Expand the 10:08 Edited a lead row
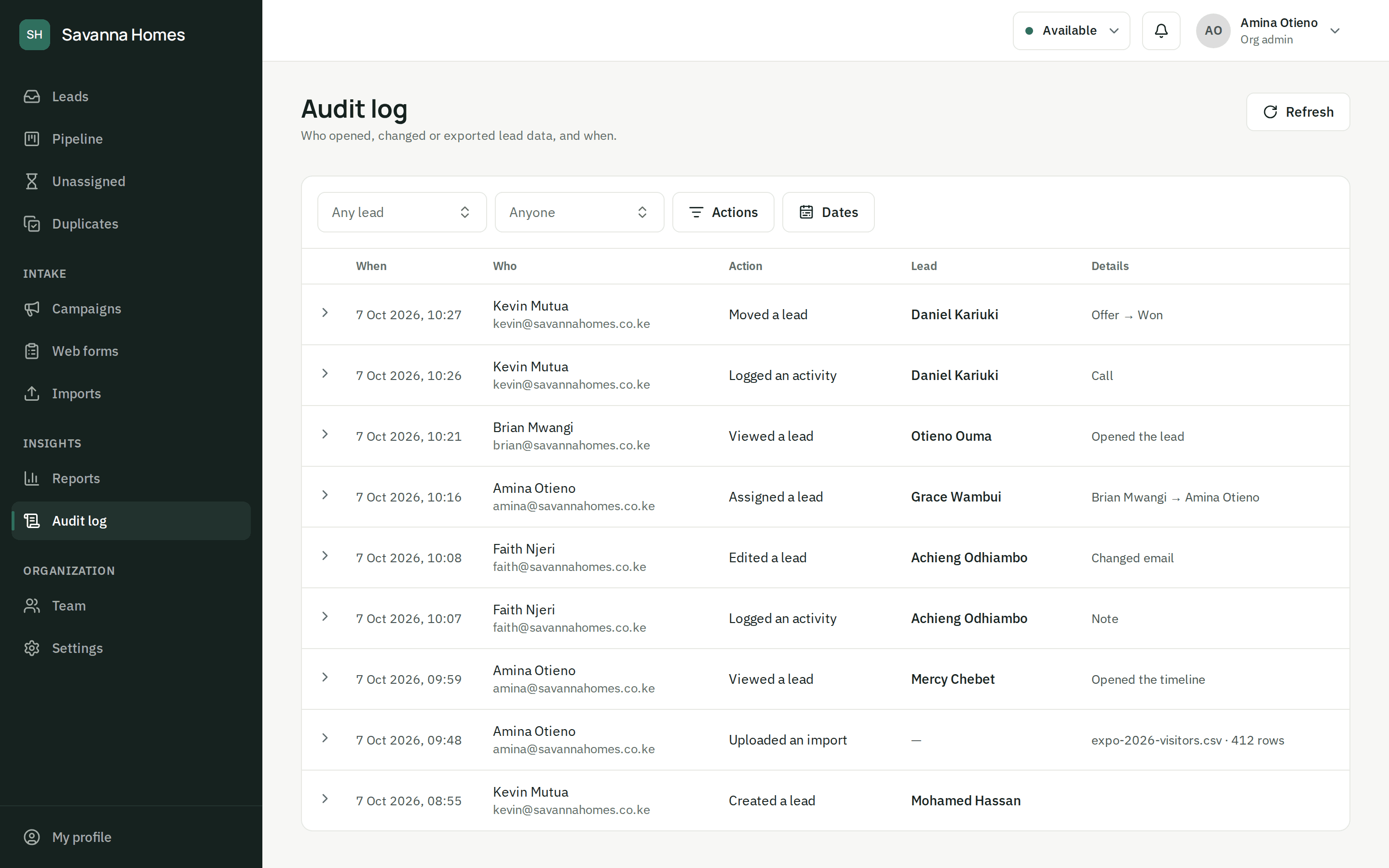Viewport: 1389px width, 868px height. point(325,556)
